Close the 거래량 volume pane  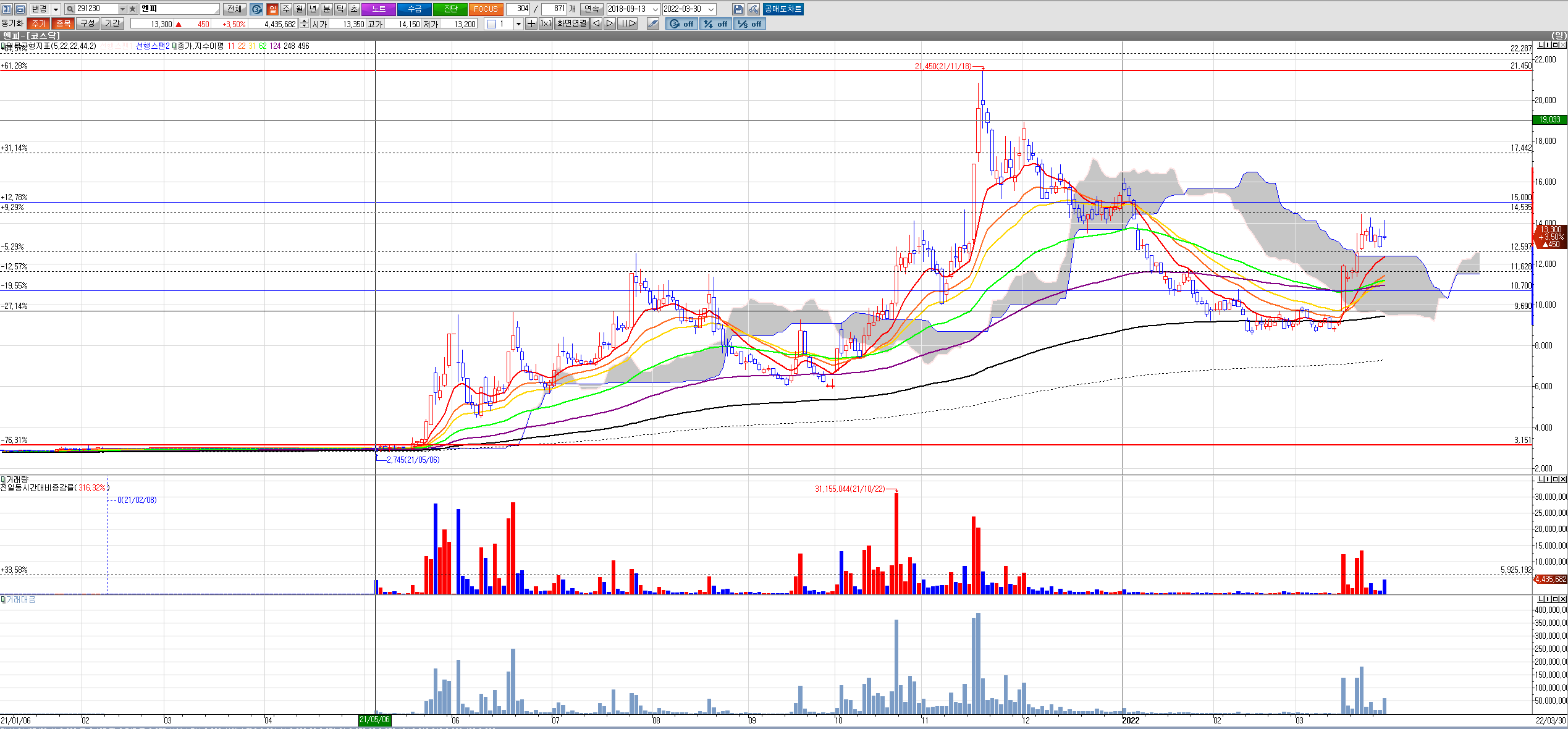pyautogui.click(x=1563, y=479)
